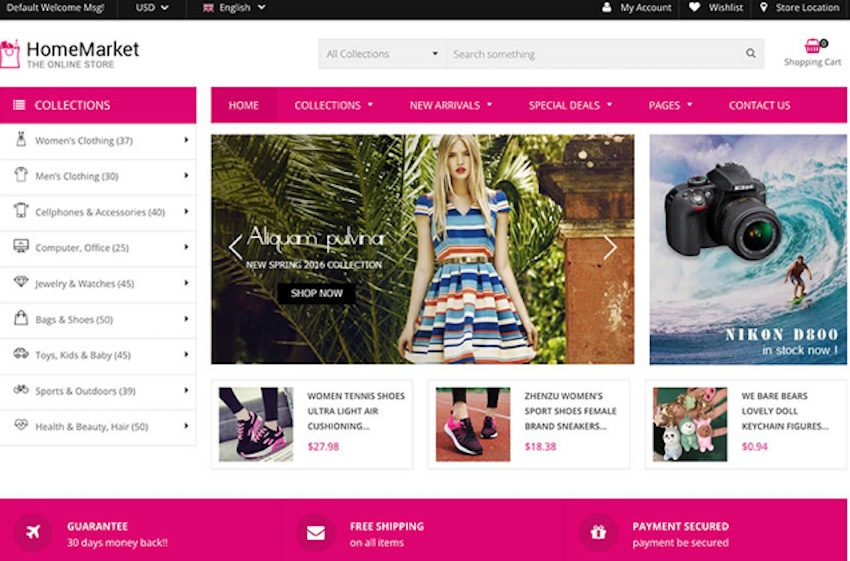850x561 pixels.
Task: Click the Sports & Outdoors (39) category label
Action: (85, 391)
